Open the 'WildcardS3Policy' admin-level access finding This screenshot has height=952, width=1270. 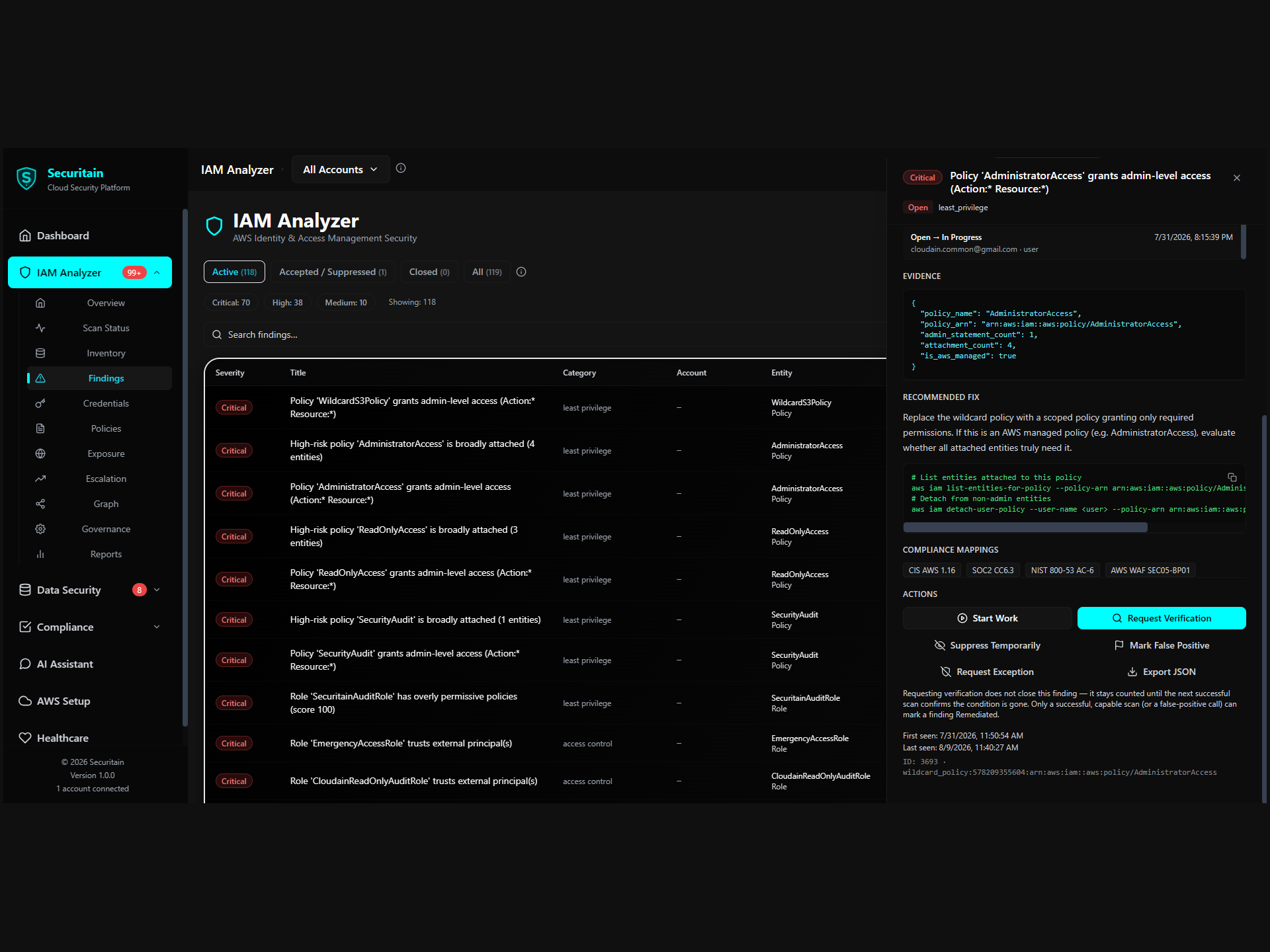click(545, 408)
